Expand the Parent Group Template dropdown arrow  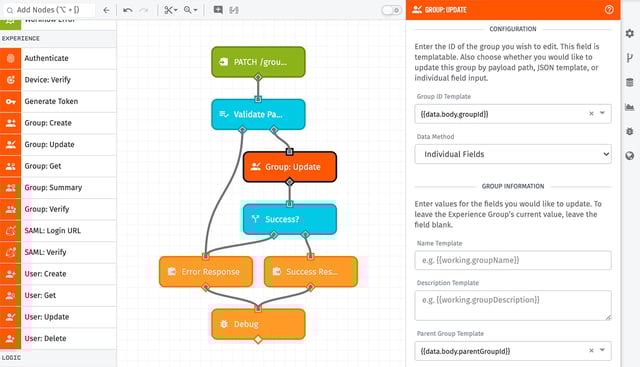[x=602, y=350]
